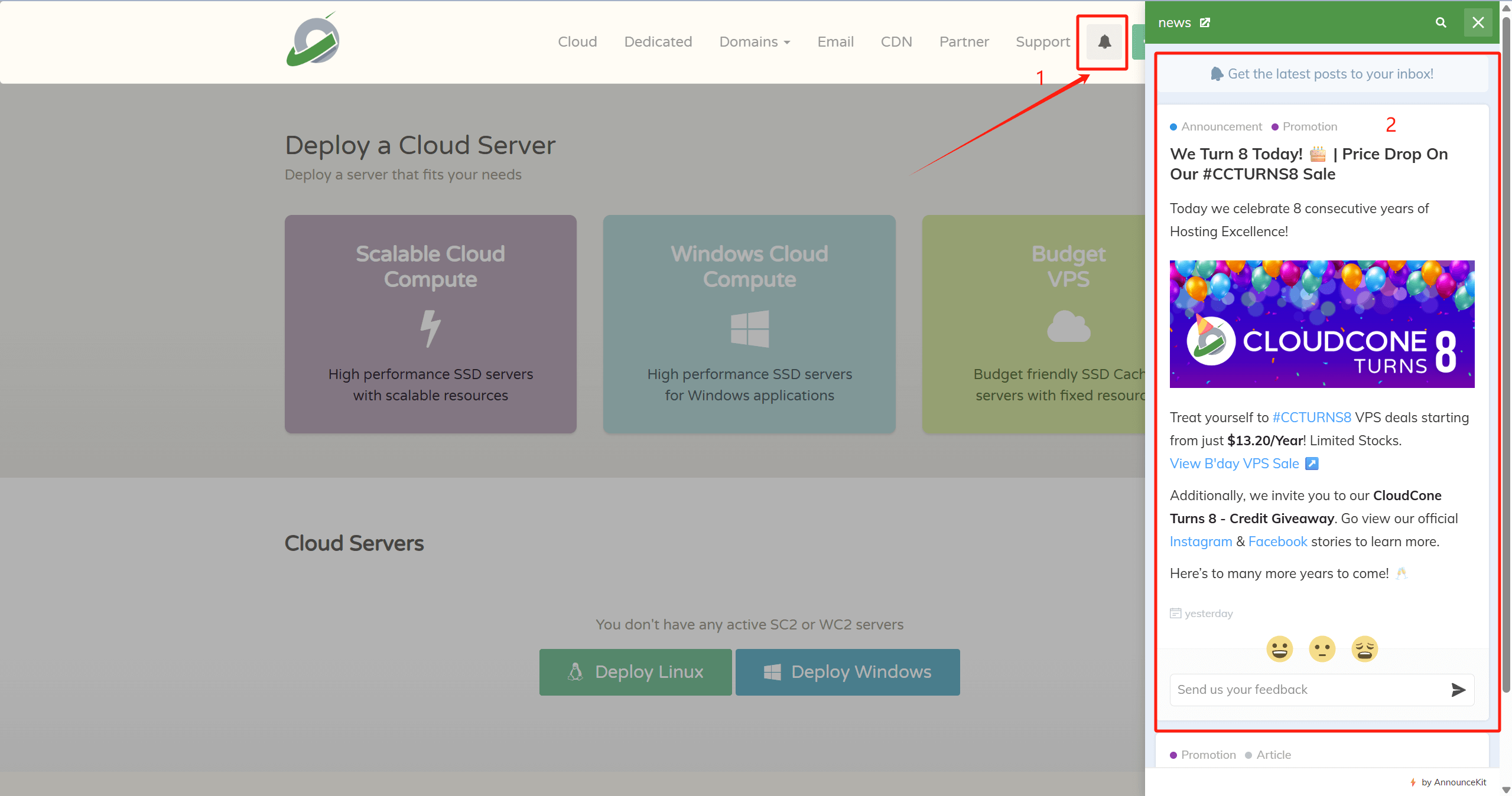Viewport: 1512px width, 796px height.
Task: Click the CloudCone logo
Action: (313, 40)
